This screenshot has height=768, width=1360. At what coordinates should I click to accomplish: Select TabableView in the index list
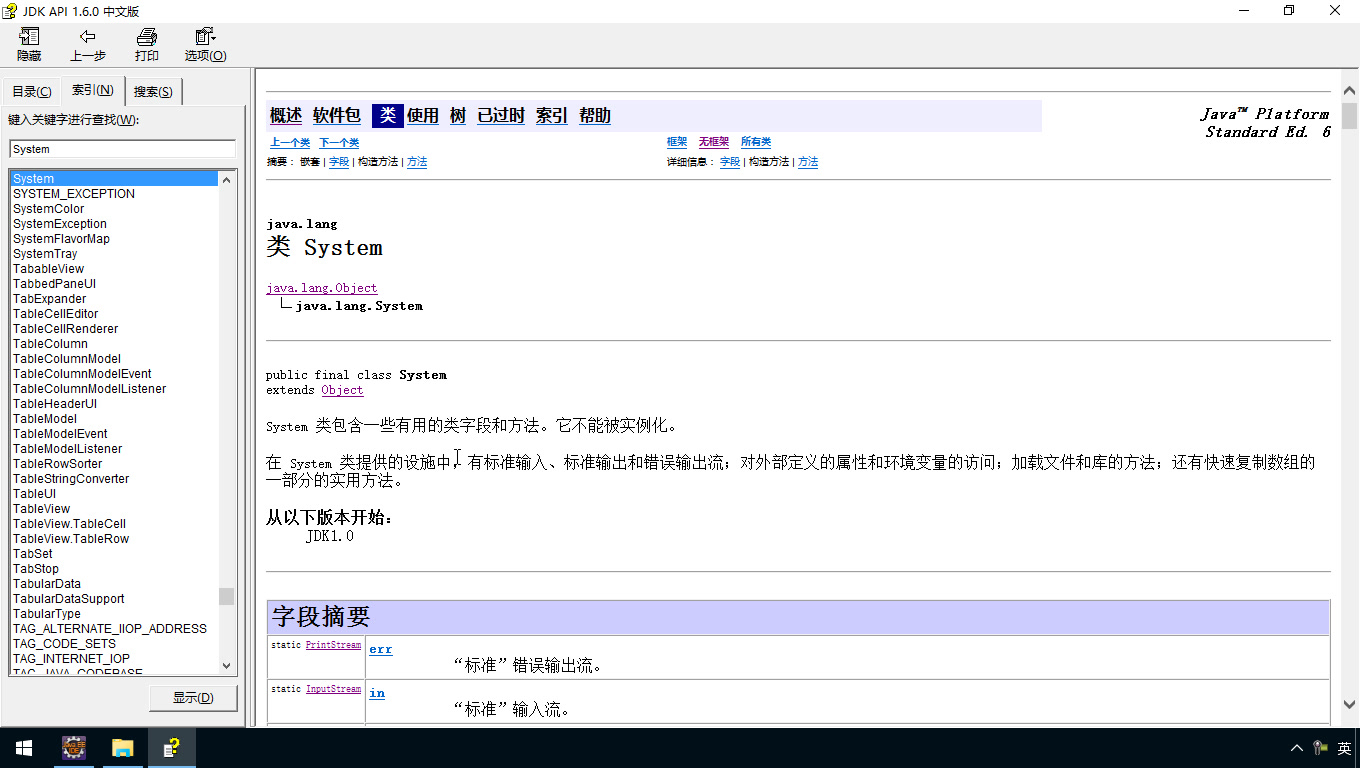click(49, 269)
